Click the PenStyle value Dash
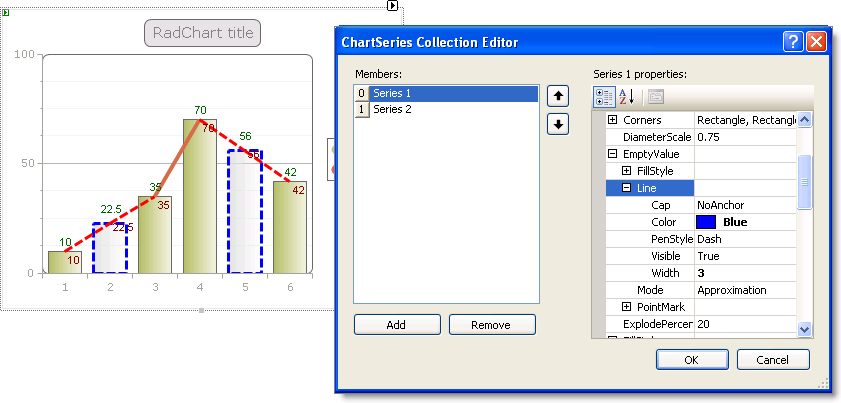This screenshot has width=841, height=403. (x=745, y=239)
